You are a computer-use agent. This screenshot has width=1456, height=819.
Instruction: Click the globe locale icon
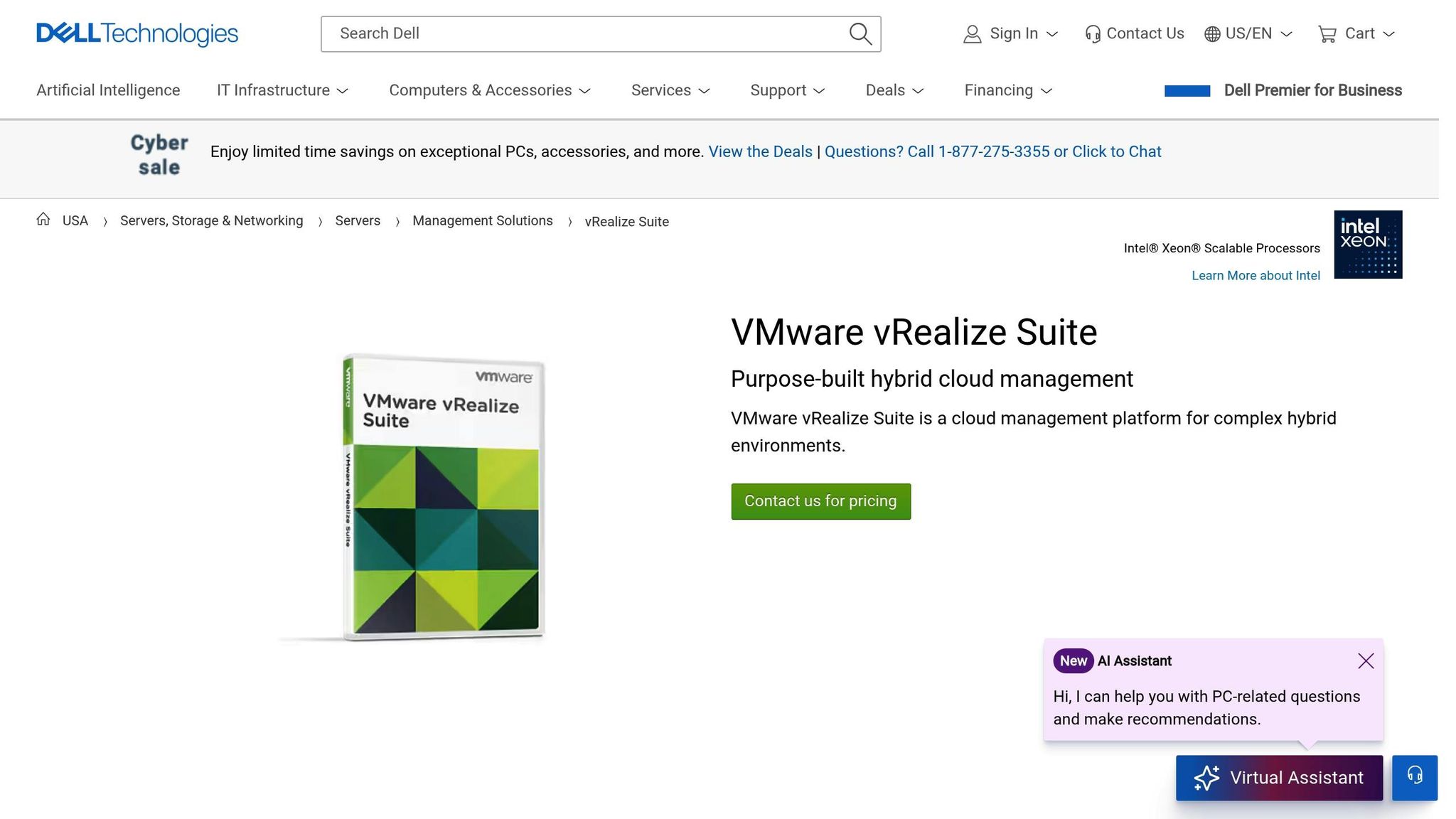pos(1211,33)
